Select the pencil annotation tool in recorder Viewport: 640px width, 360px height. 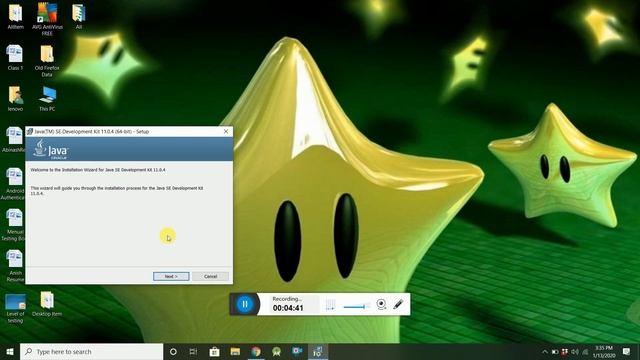(398, 304)
